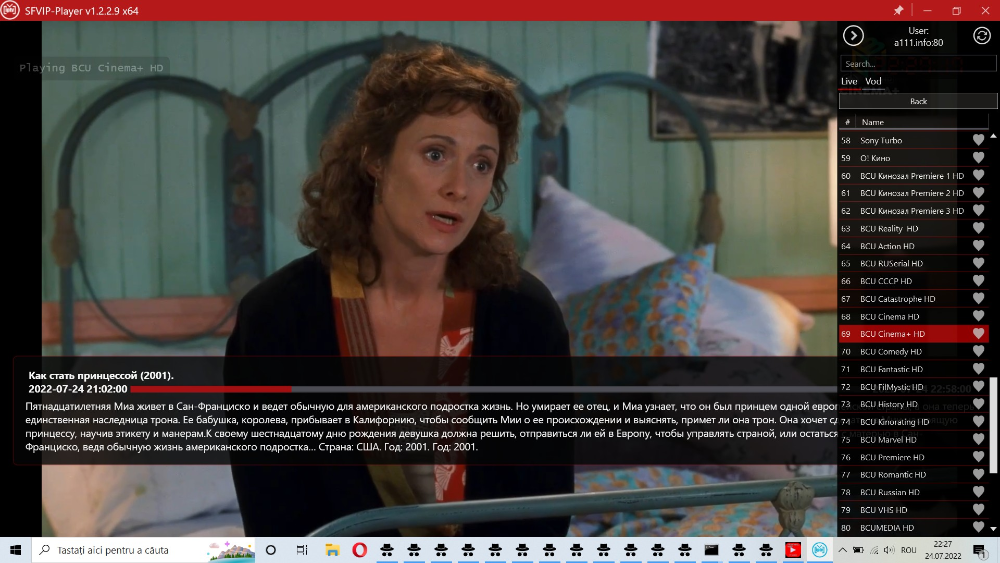Click the red program progress bar

tap(210, 389)
